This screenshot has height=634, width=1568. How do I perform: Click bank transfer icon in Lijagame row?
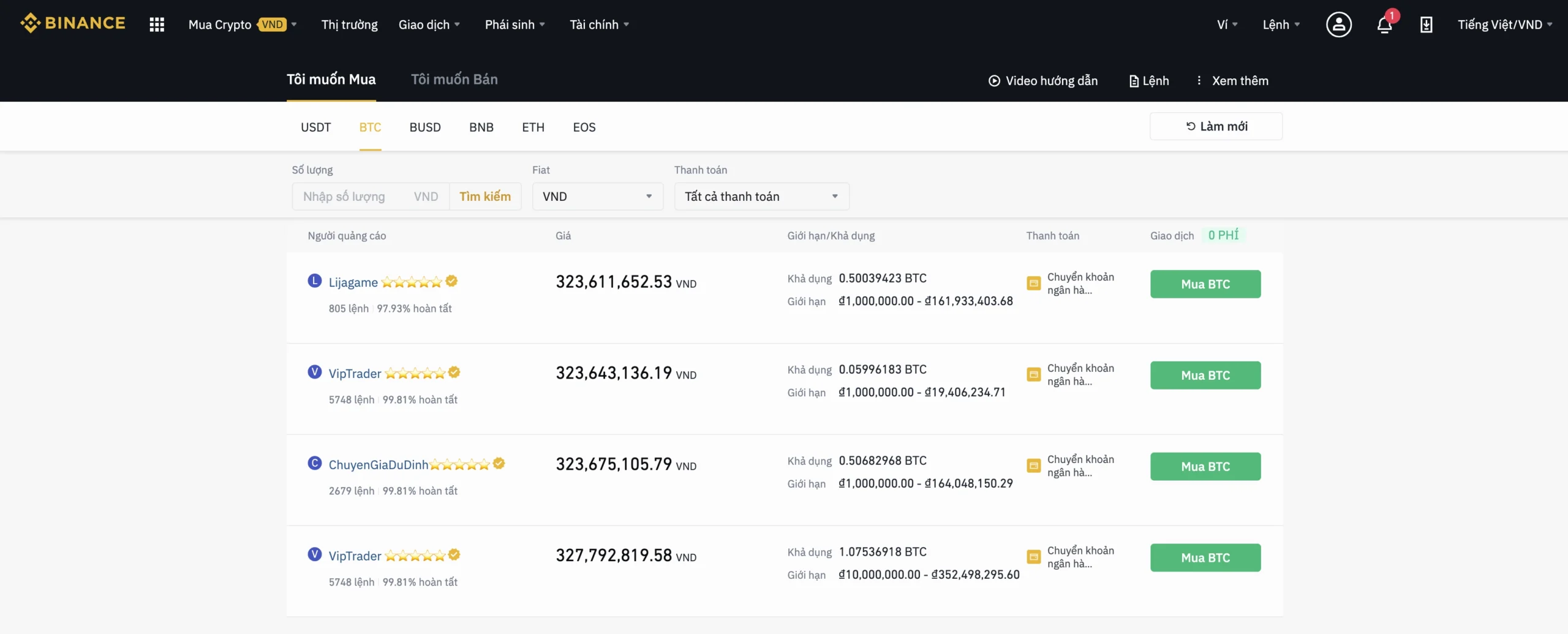click(x=1034, y=284)
